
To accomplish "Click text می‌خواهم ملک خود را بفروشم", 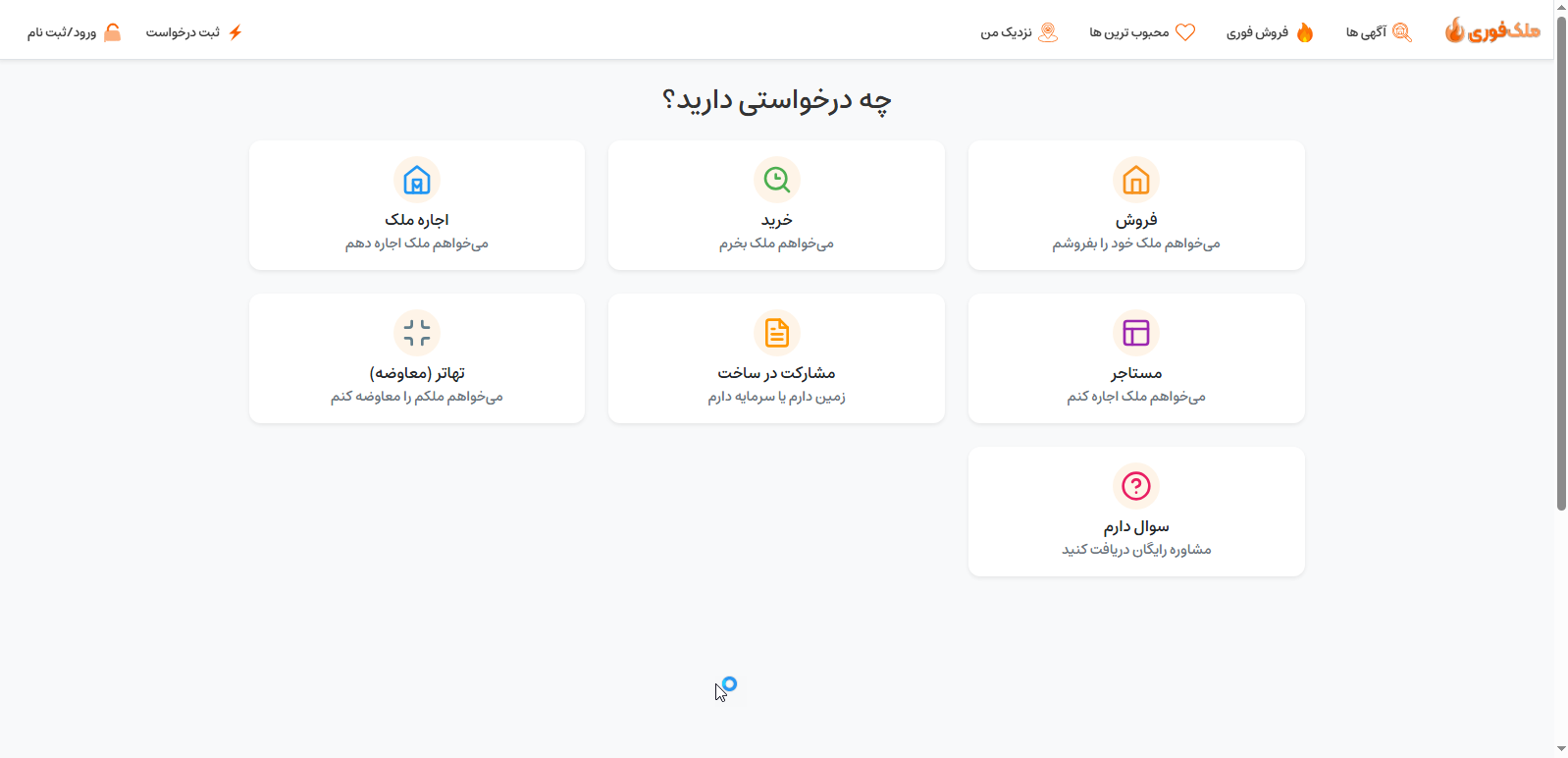I will click(x=1136, y=244).
